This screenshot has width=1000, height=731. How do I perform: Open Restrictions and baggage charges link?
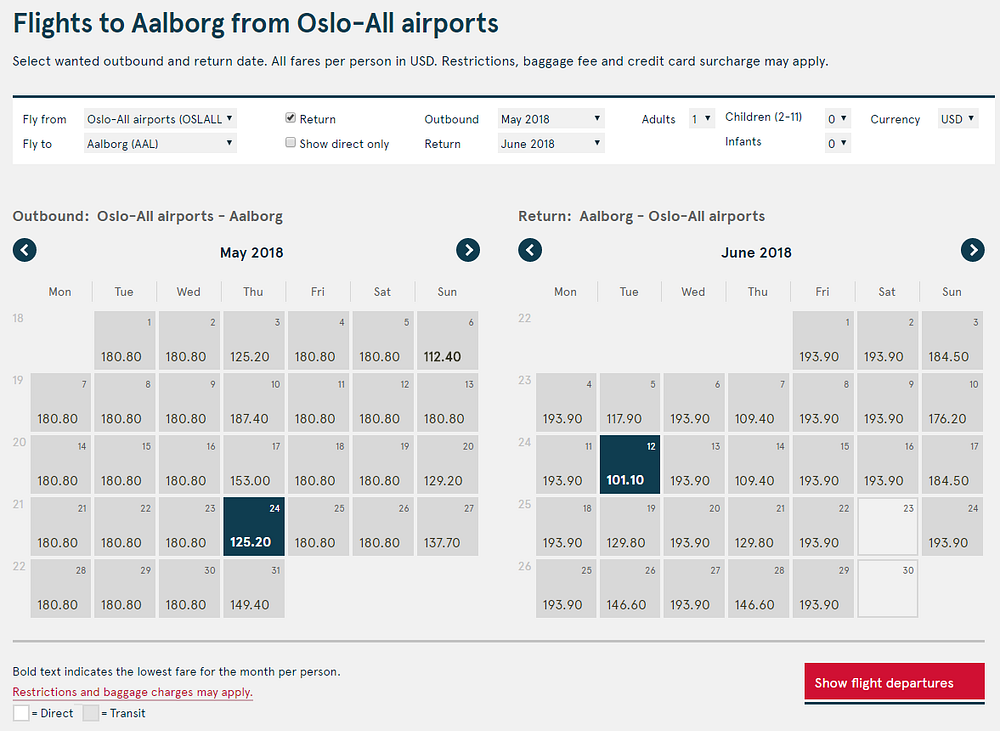pos(133,692)
